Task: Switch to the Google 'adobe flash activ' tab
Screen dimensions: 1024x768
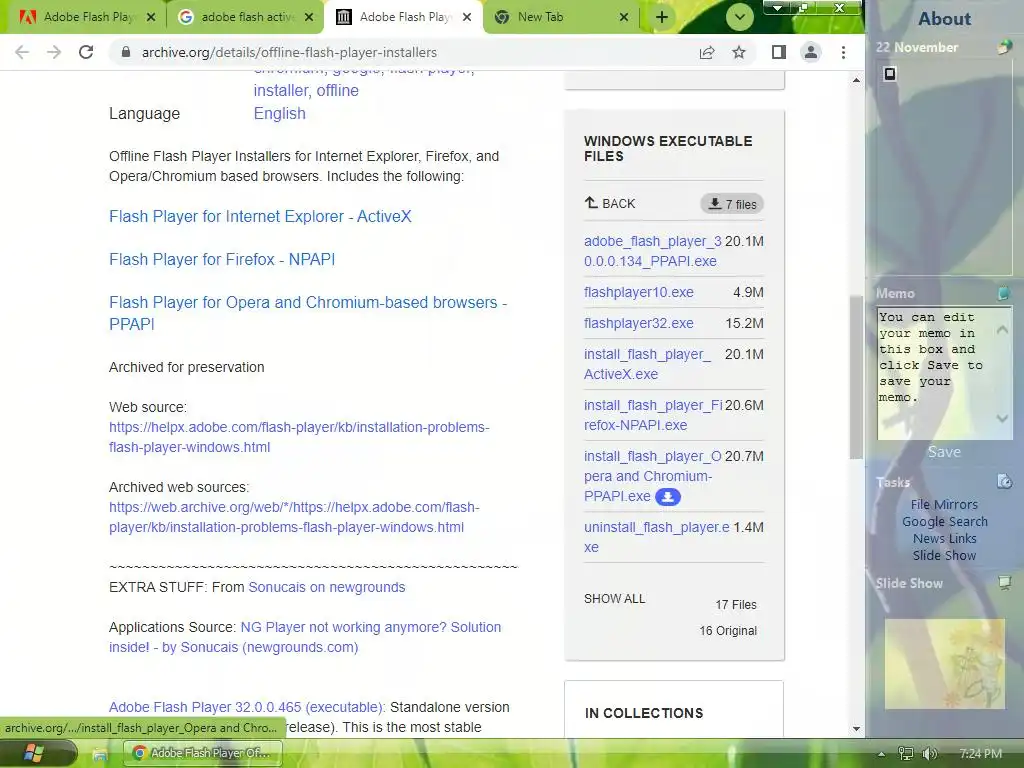Action: click(x=246, y=17)
